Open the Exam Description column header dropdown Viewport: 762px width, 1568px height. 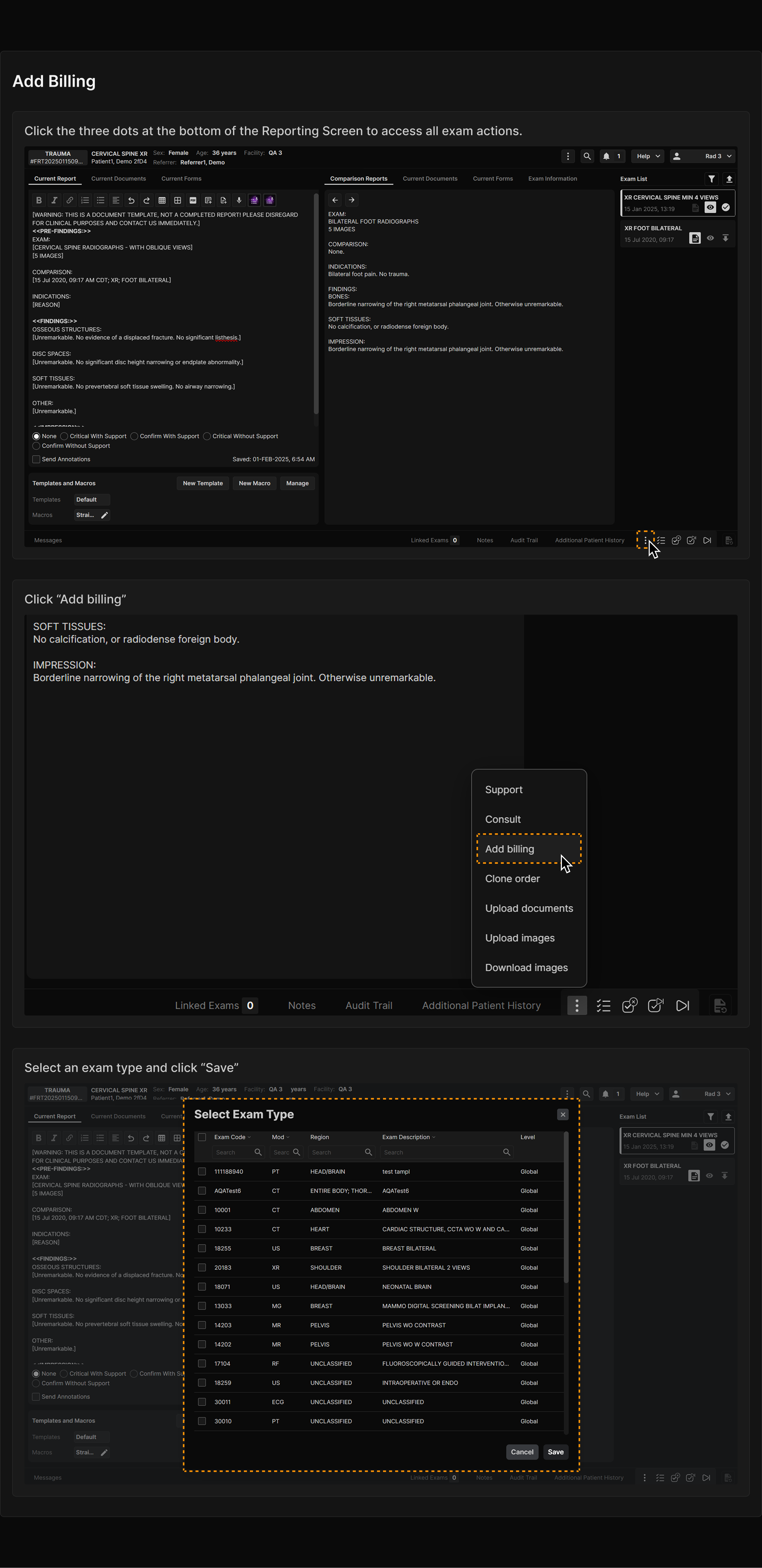point(434,1137)
